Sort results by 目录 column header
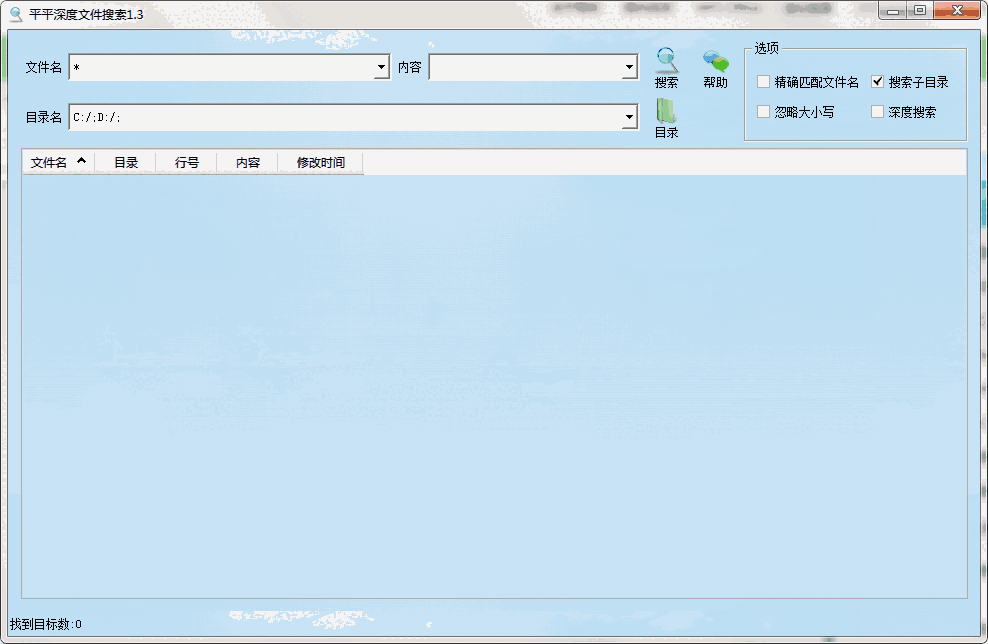Screen dimensions: 988x644 125,163
